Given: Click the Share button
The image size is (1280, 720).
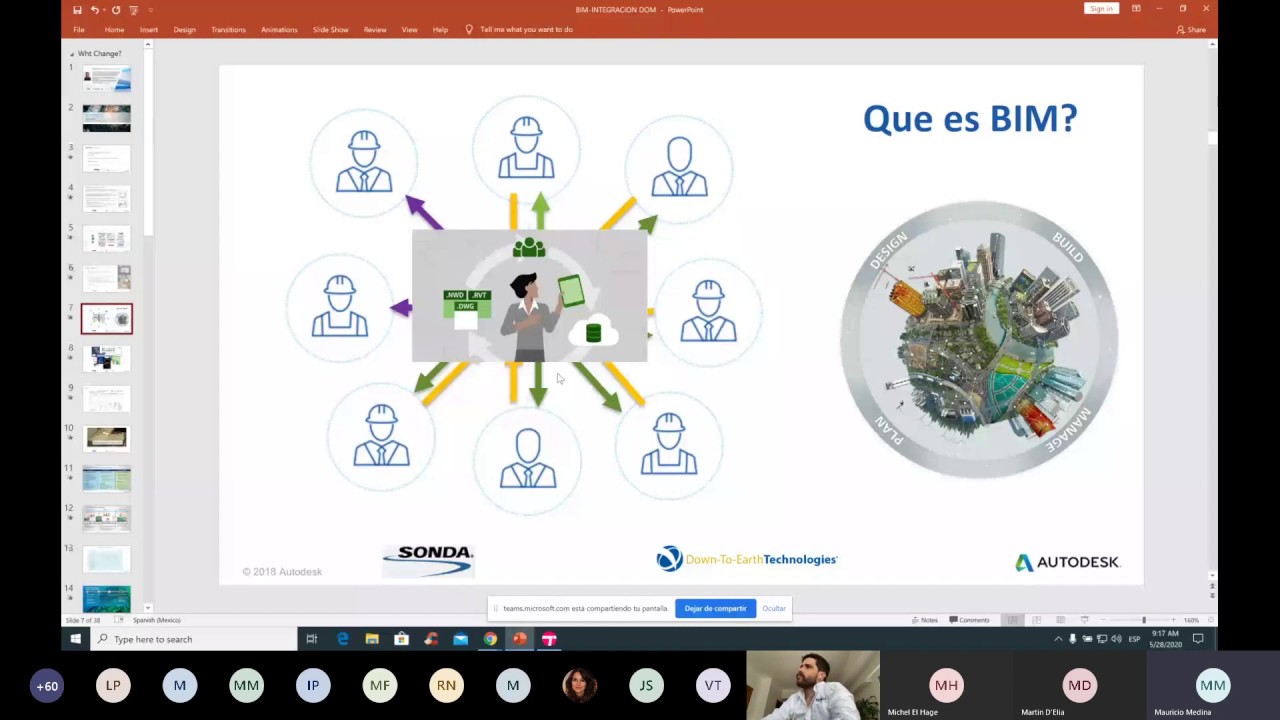Looking at the screenshot, I should coord(1192,30).
